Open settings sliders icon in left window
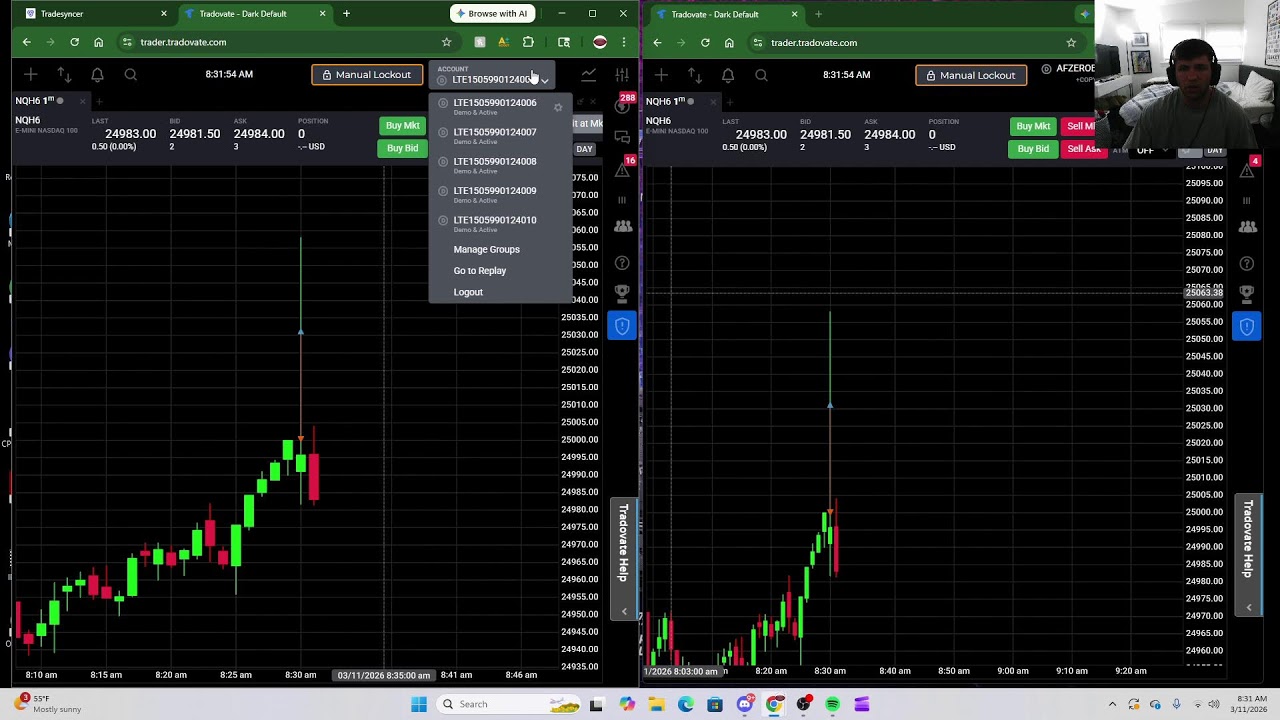The height and width of the screenshot is (720, 1280). click(x=622, y=75)
